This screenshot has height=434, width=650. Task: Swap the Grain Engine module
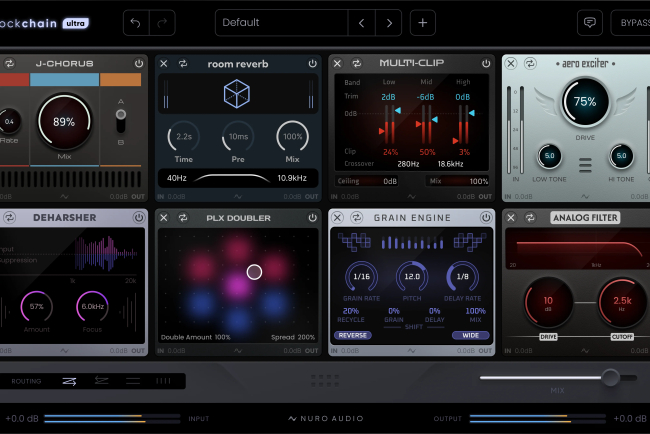(x=357, y=218)
